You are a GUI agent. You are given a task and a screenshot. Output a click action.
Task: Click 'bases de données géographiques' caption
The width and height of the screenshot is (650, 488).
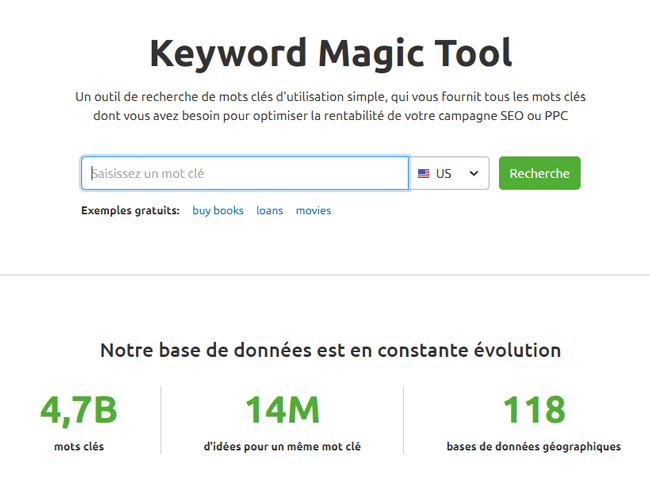coord(534,447)
